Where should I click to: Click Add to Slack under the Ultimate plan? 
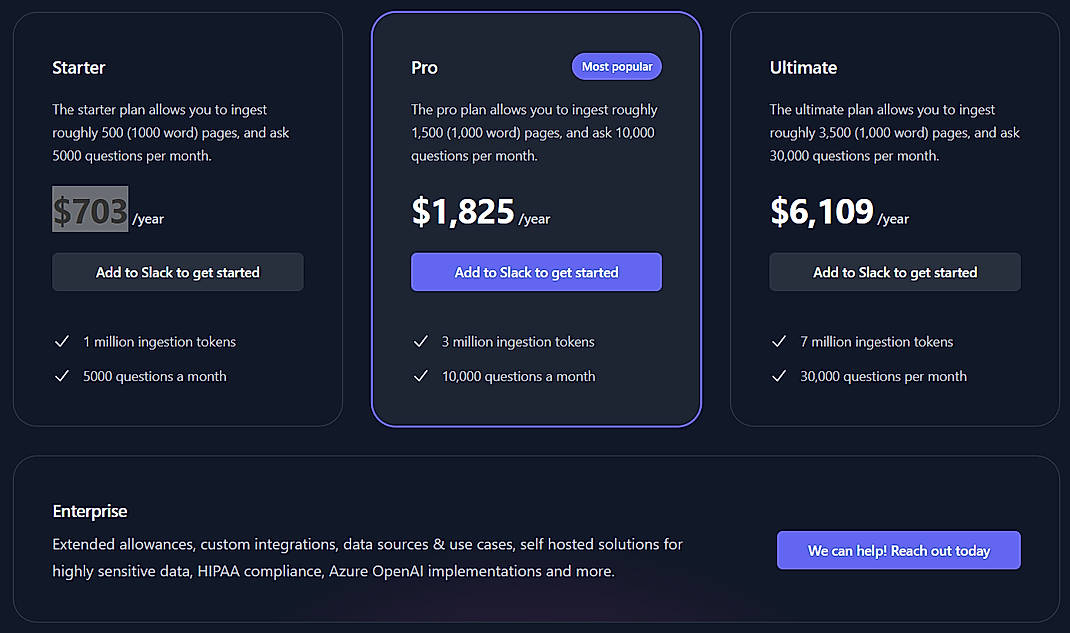click(x=894, y=271)
